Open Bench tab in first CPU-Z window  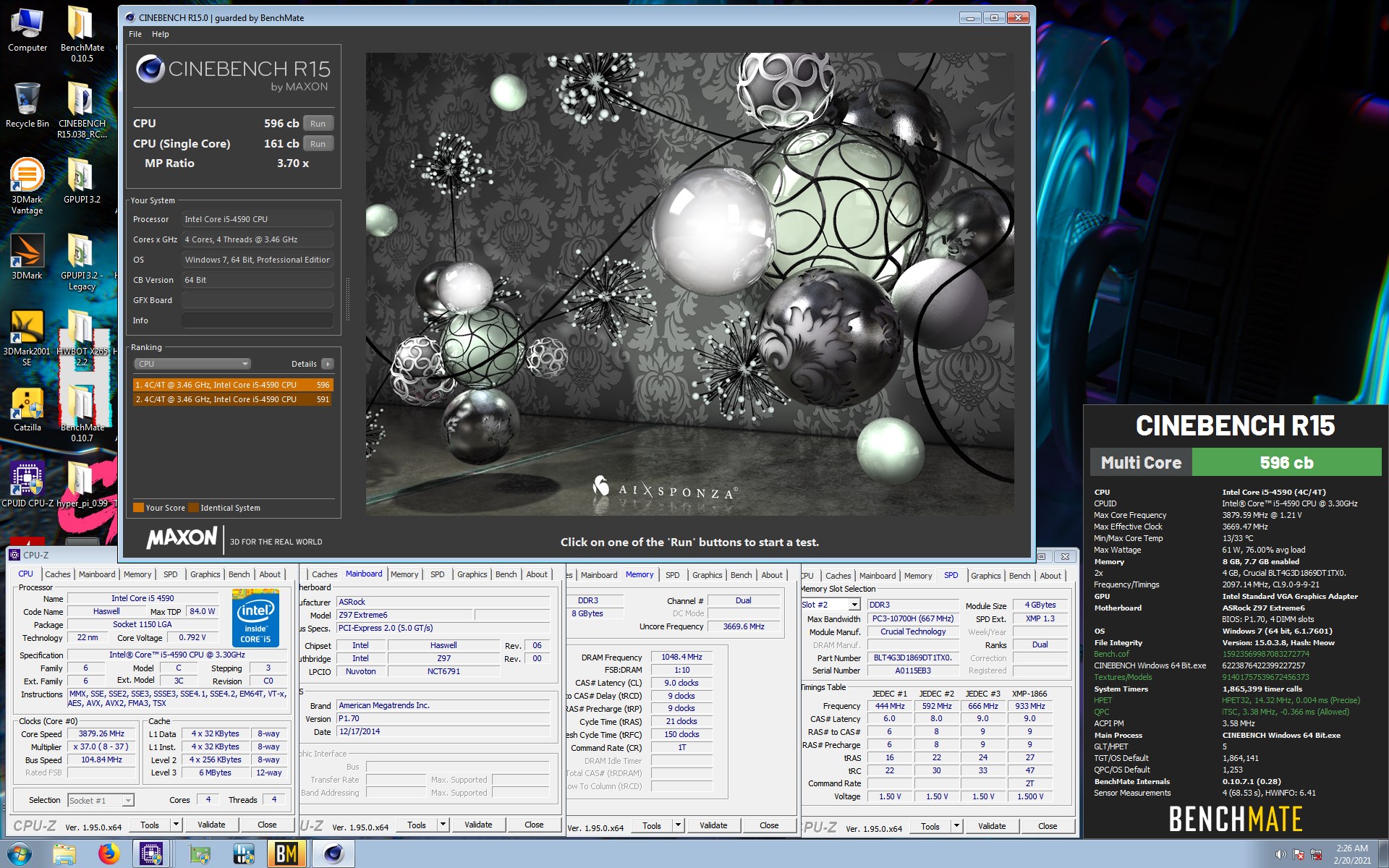(x=239, y=574)
